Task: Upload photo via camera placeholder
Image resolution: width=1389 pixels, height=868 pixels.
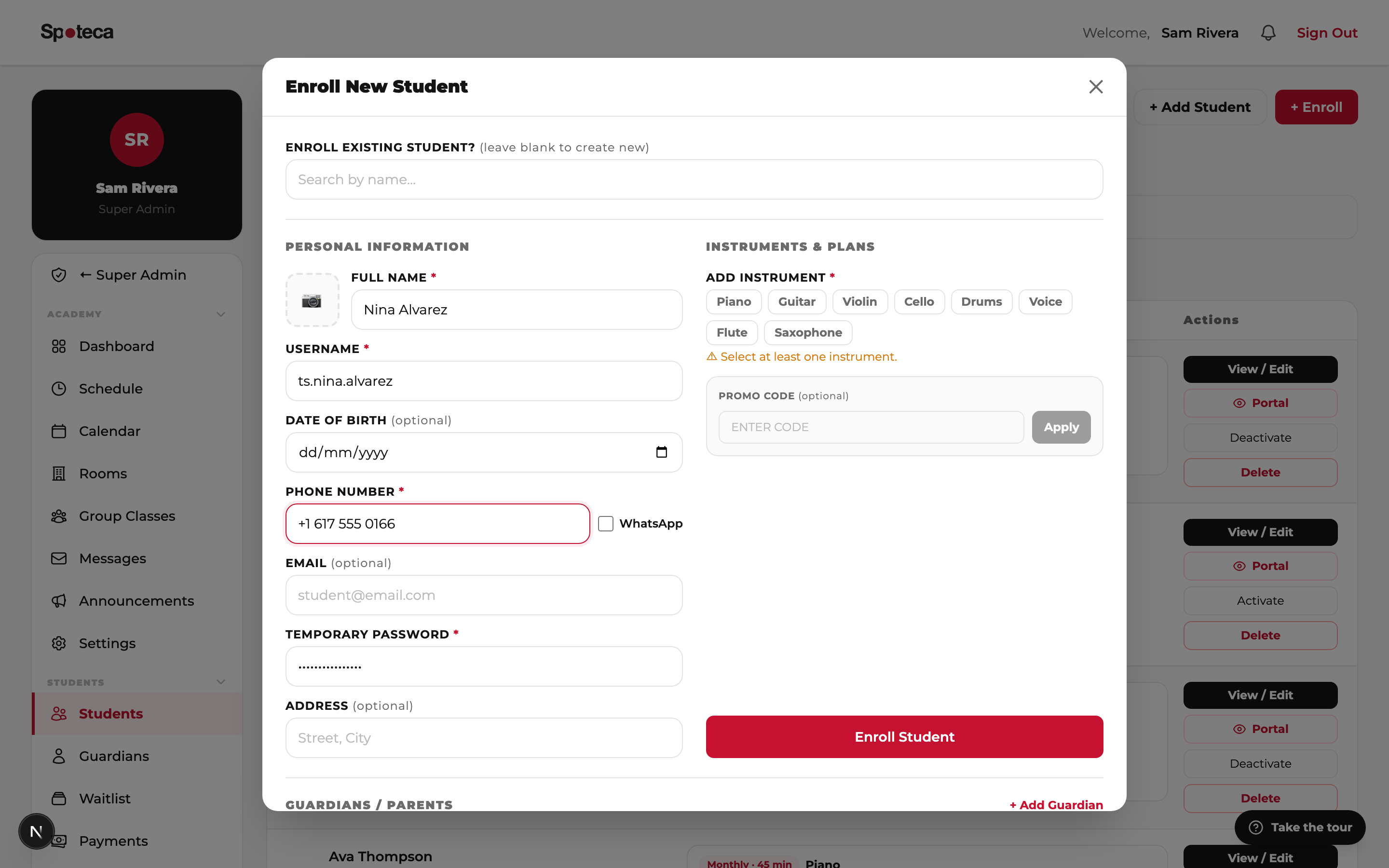Action: (x=312, y=300)
